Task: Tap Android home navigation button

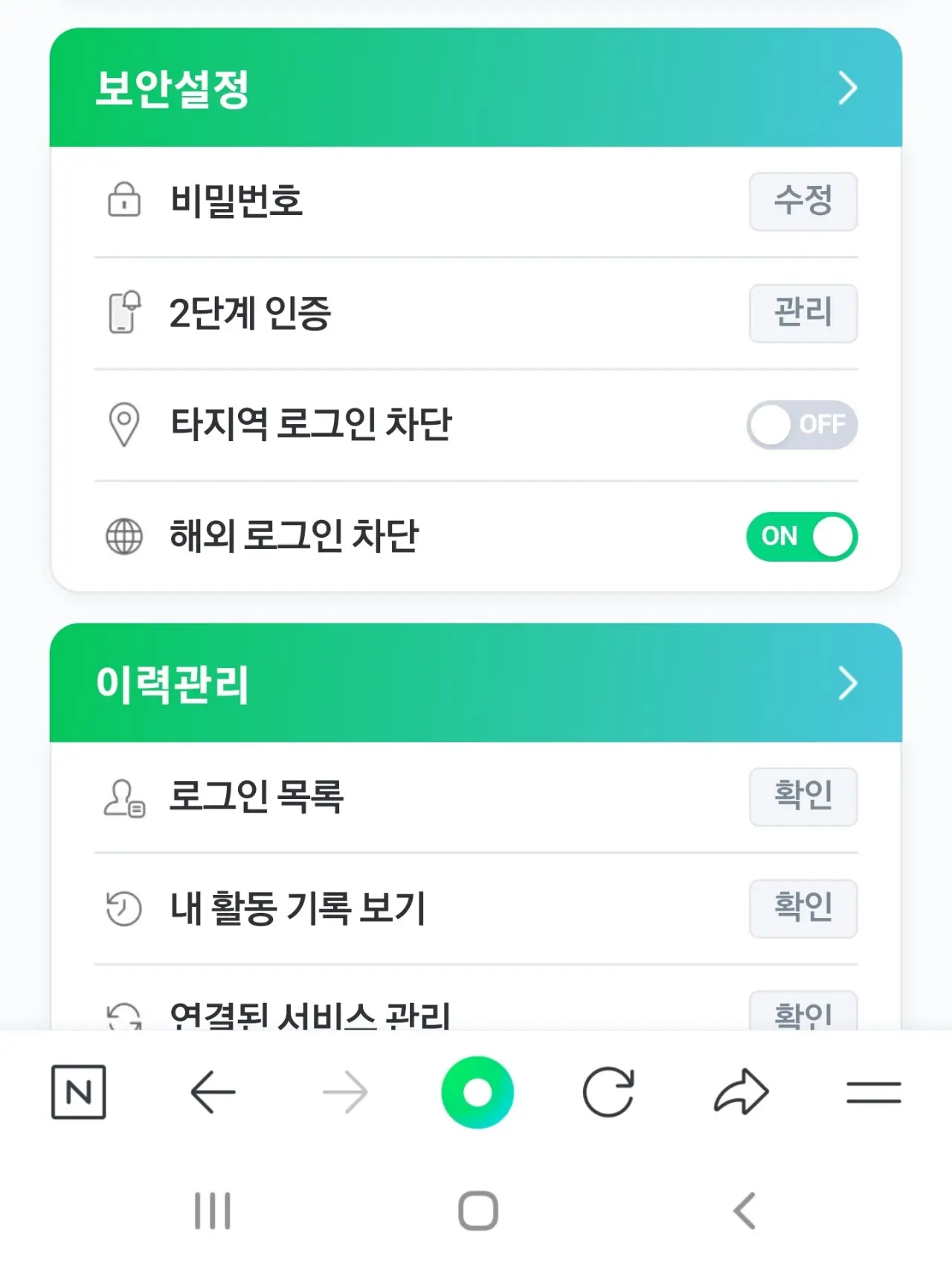Action: (477, 1210)
